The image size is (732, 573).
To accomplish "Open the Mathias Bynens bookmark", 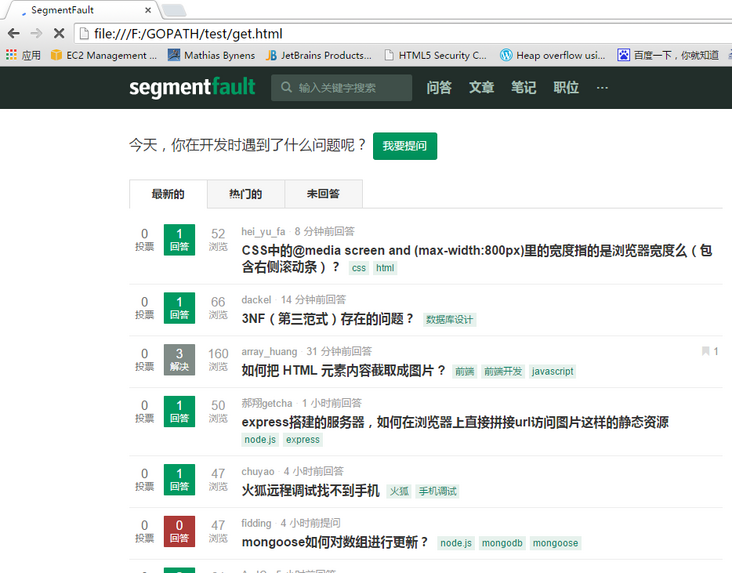I will [211, 55].
